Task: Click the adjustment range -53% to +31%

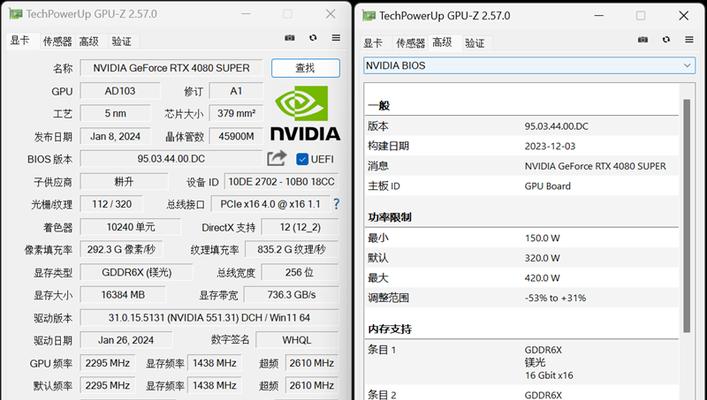Action: point(555,298)
